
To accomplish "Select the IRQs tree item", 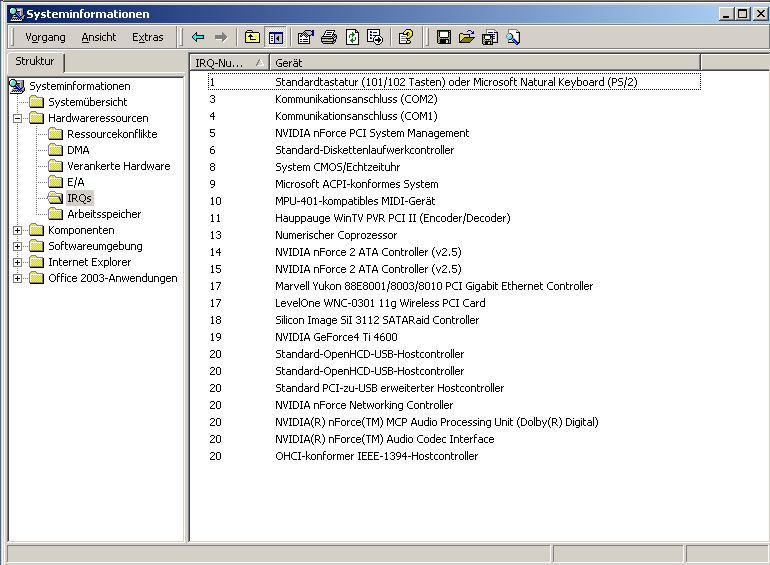I will click(79, 198).
